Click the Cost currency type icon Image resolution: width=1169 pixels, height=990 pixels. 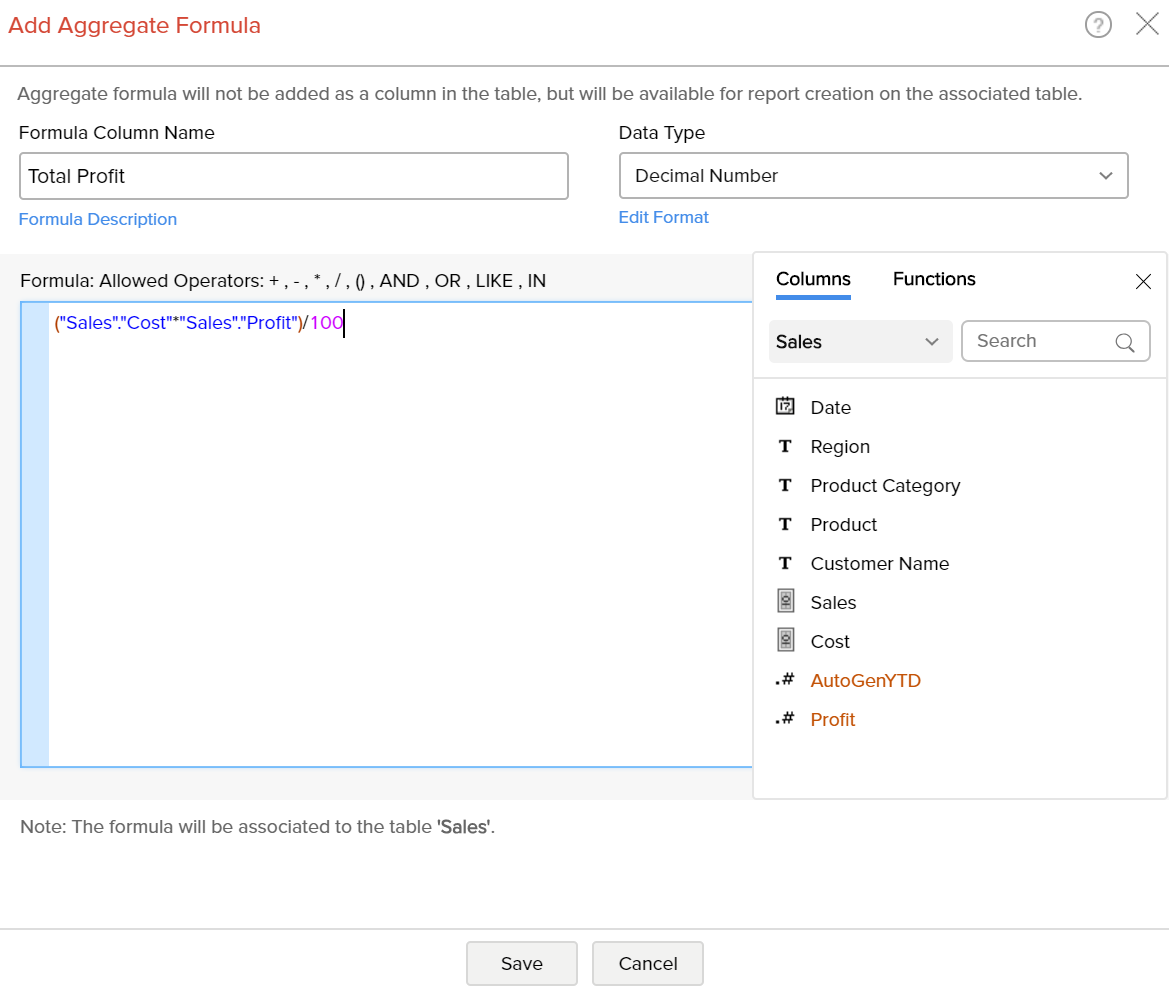pos(785,641)
